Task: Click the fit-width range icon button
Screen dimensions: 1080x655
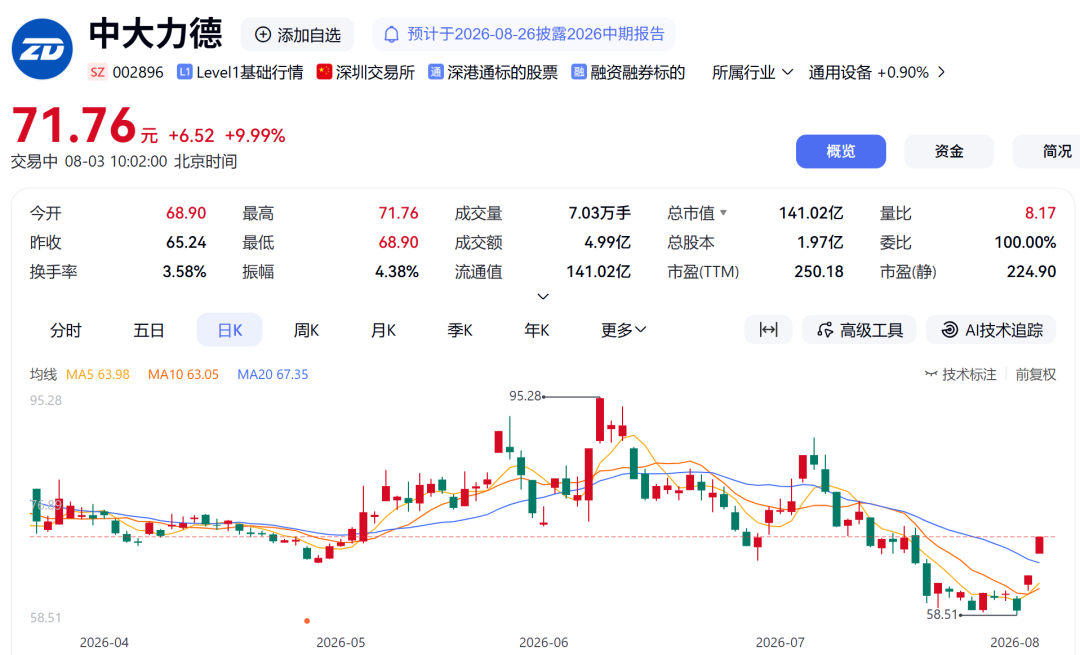Action: (x=768, y=330)
